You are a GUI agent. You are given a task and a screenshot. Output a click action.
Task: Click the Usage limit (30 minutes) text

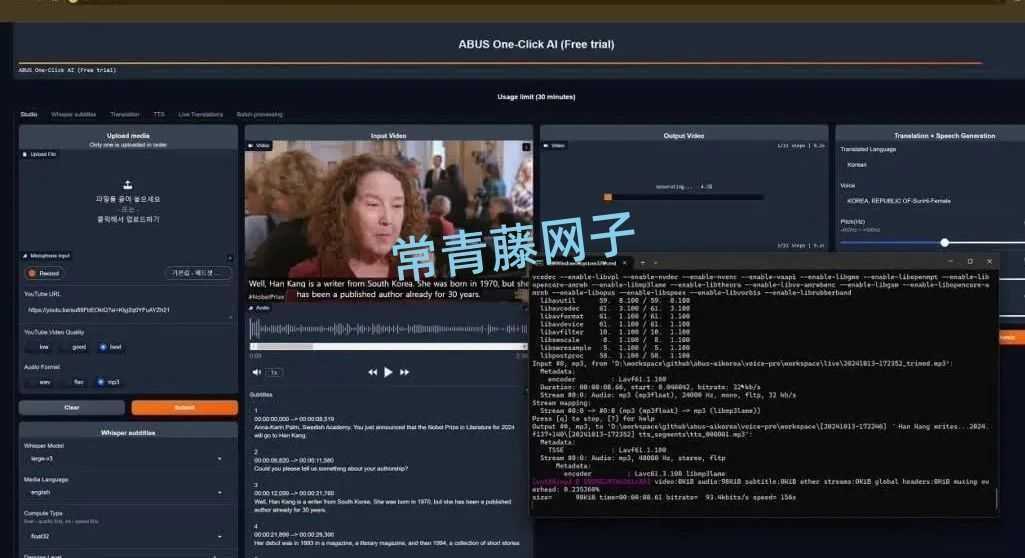(x=536, y=97)
